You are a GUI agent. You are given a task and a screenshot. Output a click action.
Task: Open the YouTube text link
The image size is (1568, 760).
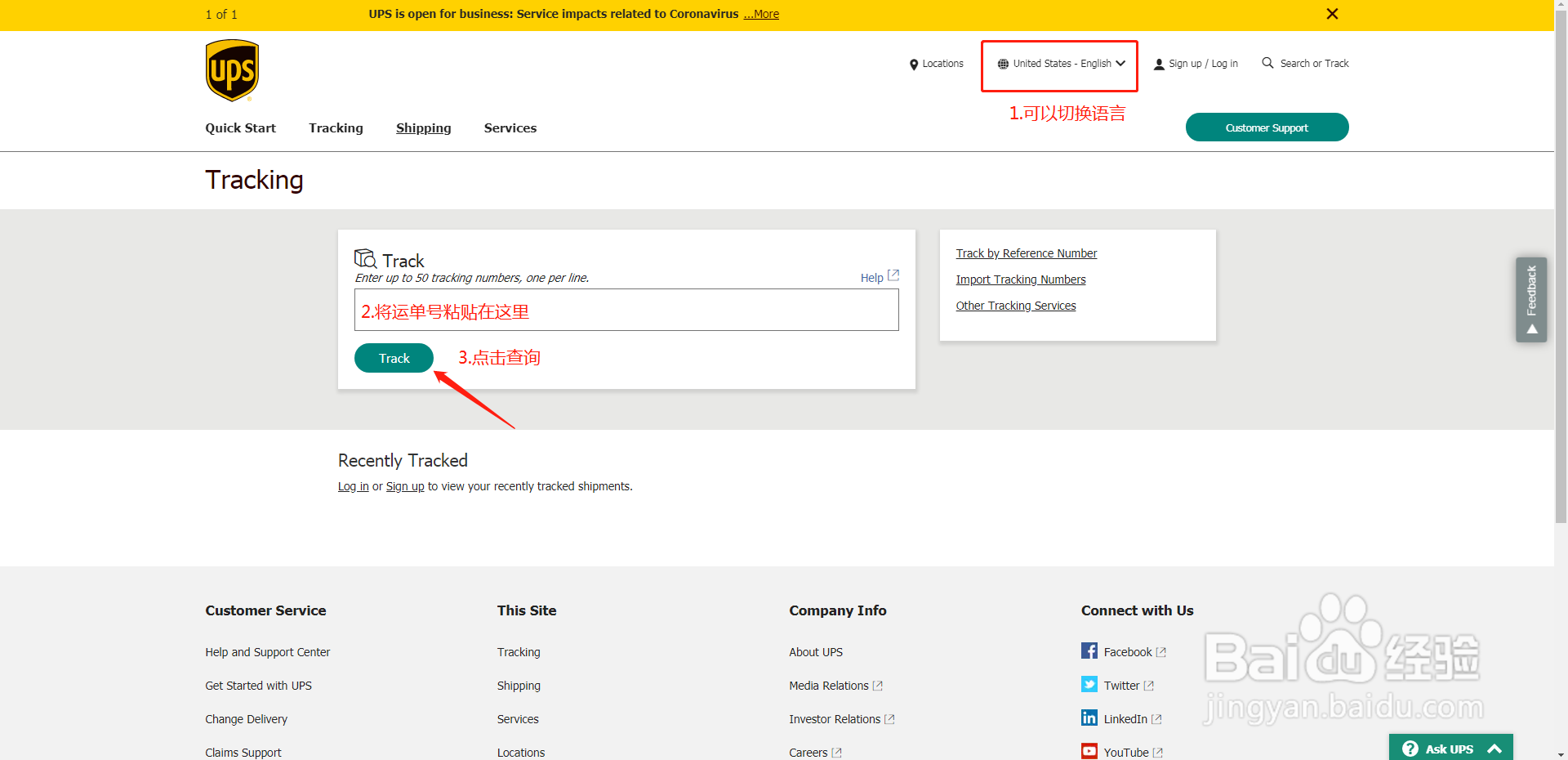[1126, 753]
